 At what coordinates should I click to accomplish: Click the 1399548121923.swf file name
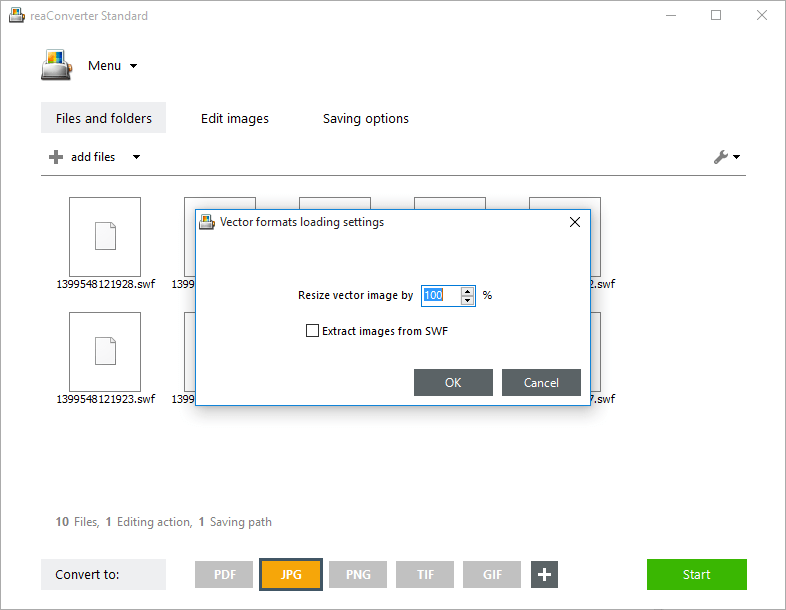click(x=106, y=399)
